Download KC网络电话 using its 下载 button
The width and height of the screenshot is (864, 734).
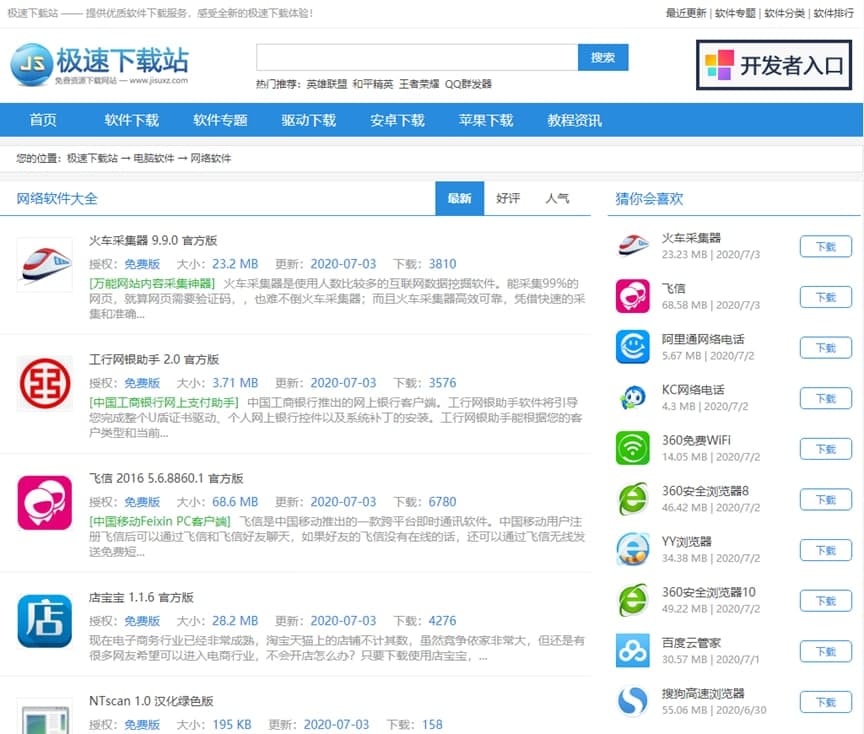point(825,398)
